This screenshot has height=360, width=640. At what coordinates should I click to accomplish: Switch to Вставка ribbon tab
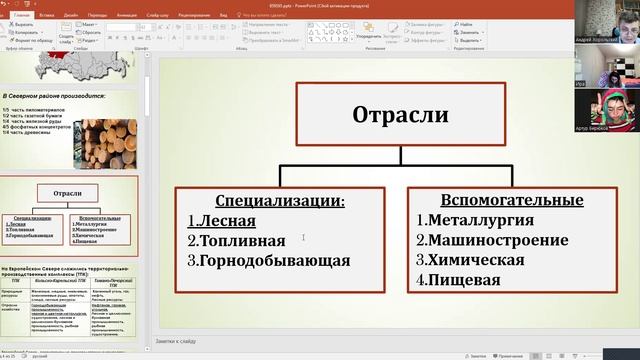(x=47, y=15)
